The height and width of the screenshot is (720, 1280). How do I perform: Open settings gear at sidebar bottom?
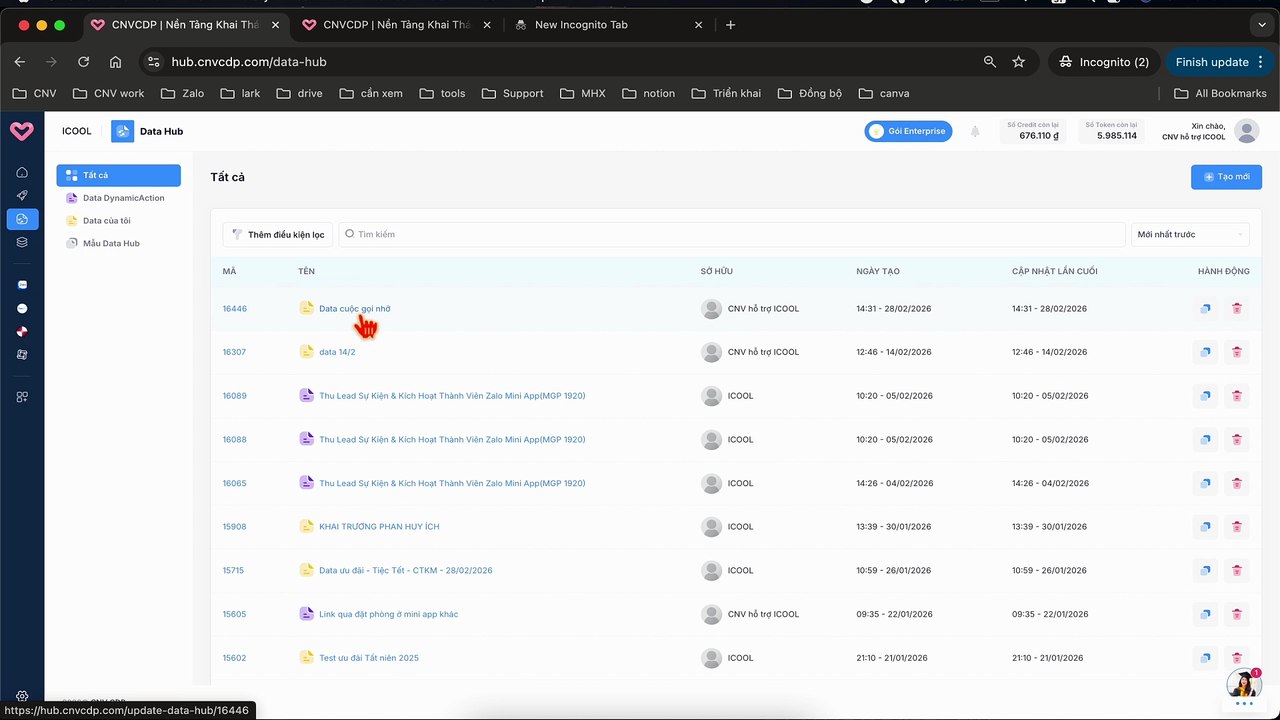22,696
